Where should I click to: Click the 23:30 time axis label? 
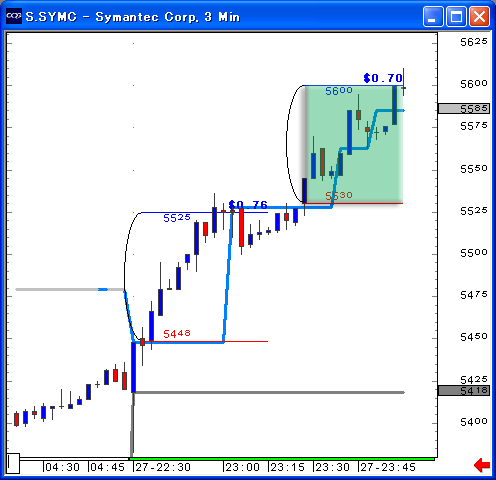point(332,467)
